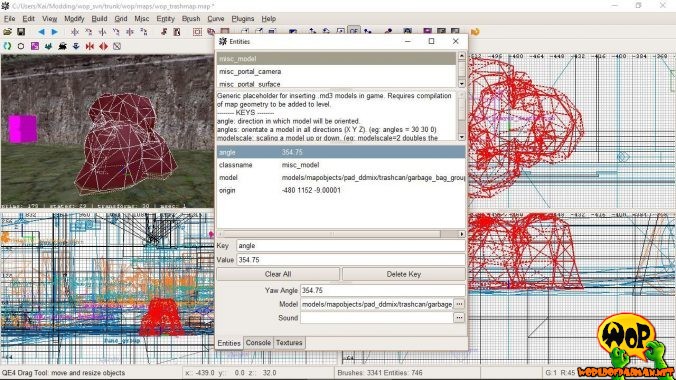The width and height of the screenshot is (676, 380).
Task: Click the red outward-arrows diamond icon
Action: pyautogui.click(x=103, y=46)
